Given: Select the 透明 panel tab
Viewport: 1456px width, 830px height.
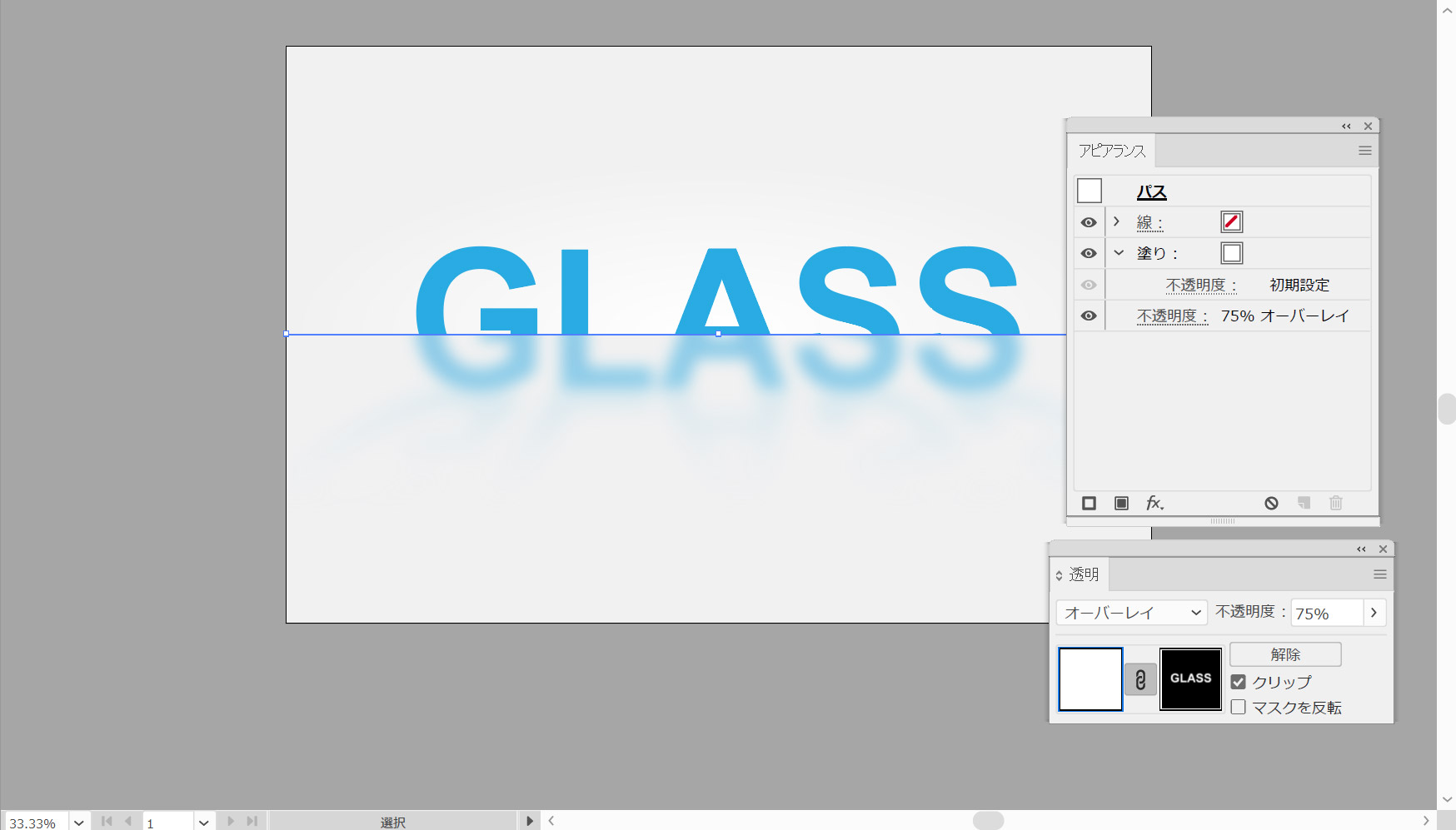Looking at the screenshot, I should [1084, 574].
